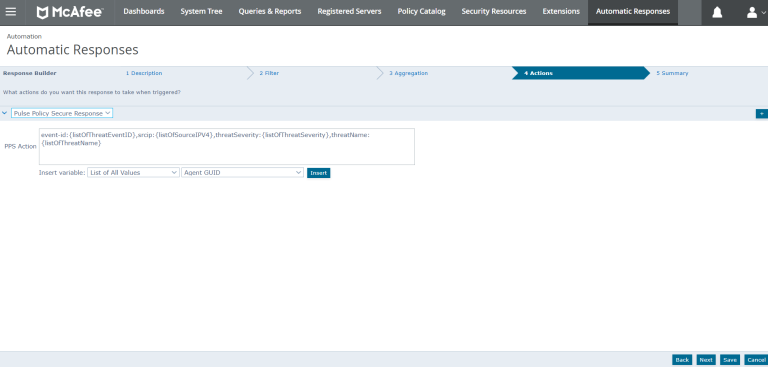
Task: Click the PPS Action label
Action: coord(21,147)
